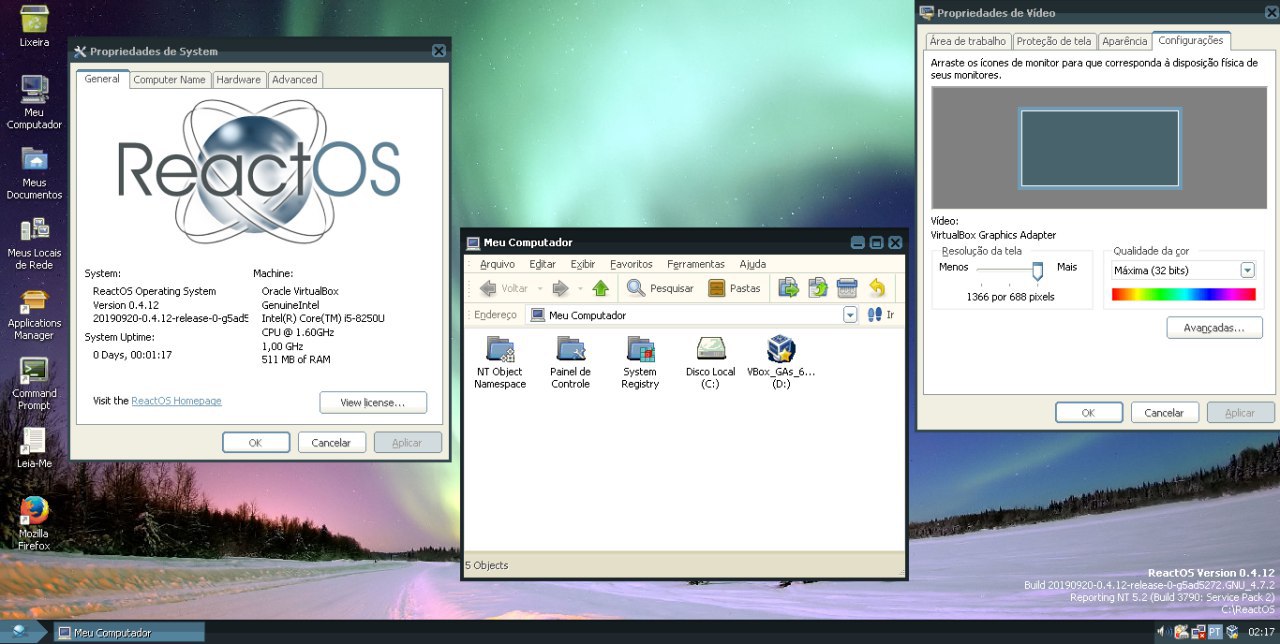Image resolution: width=1280 pixels, height=644 pixels.
Task: Click Meu Computador taskbar button
Action: (128, 632)
